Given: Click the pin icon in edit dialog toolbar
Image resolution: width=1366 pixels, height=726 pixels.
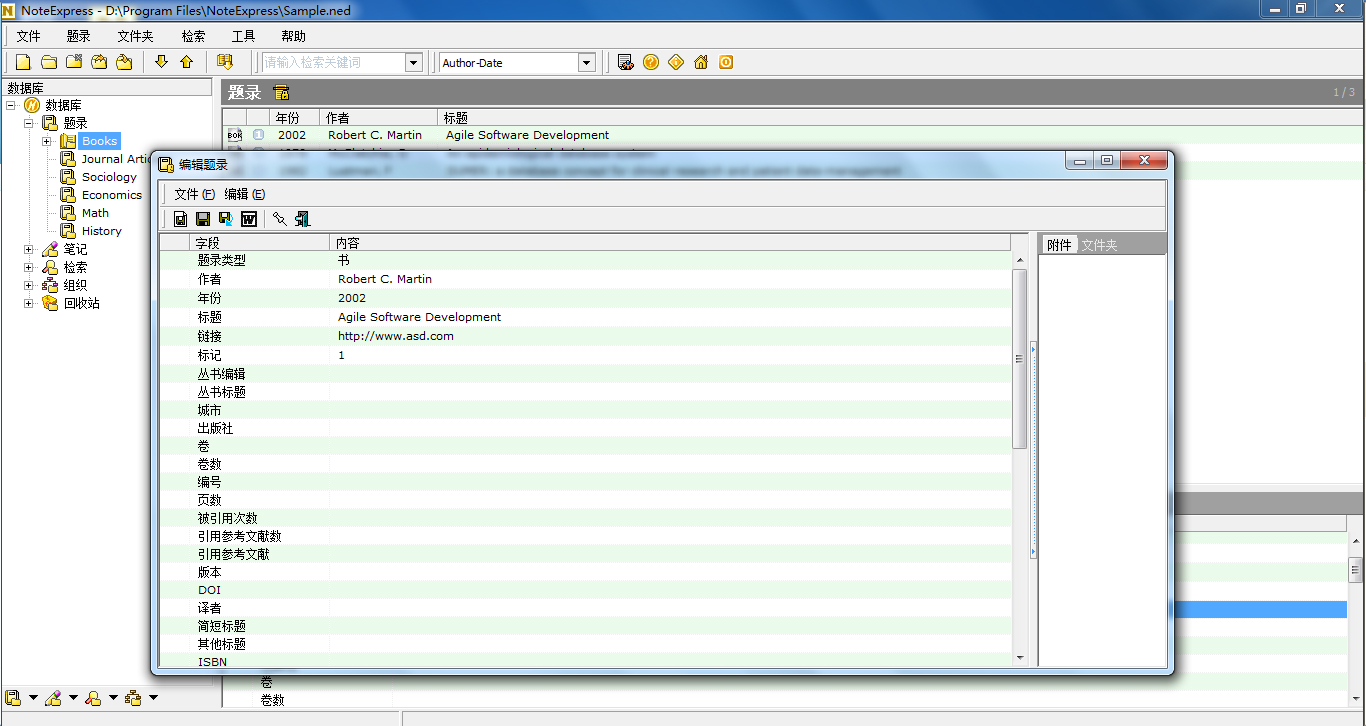Looking at the screenshot, I should (279, 219).
